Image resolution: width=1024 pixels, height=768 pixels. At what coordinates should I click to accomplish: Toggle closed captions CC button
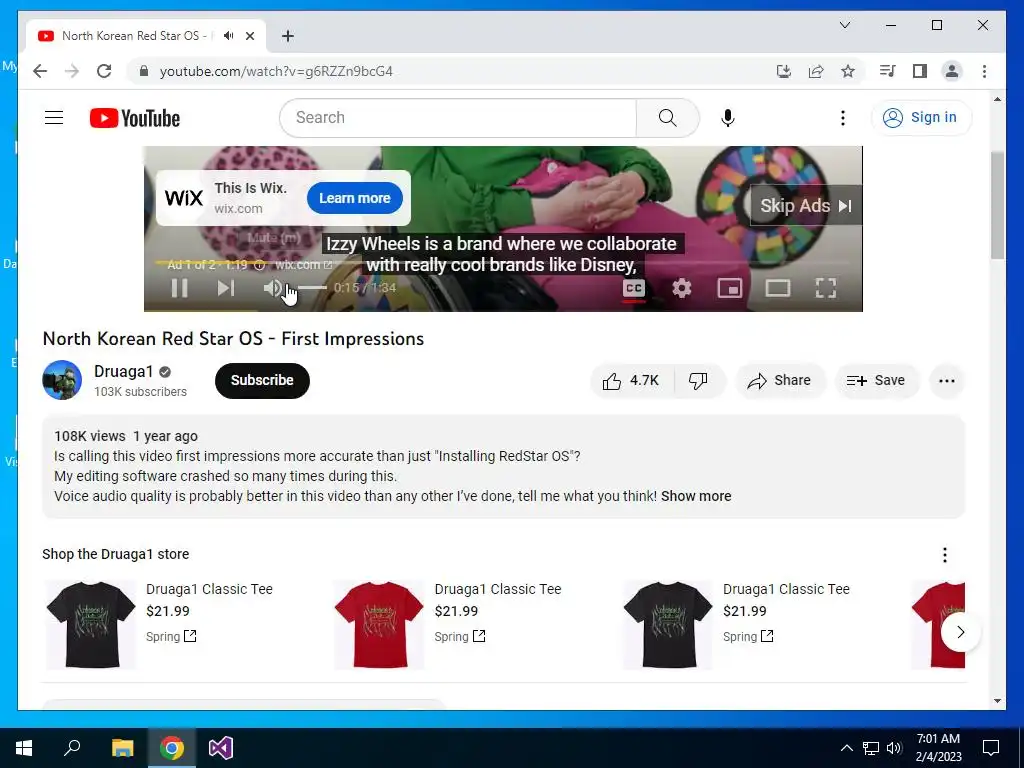click(633, 288)
